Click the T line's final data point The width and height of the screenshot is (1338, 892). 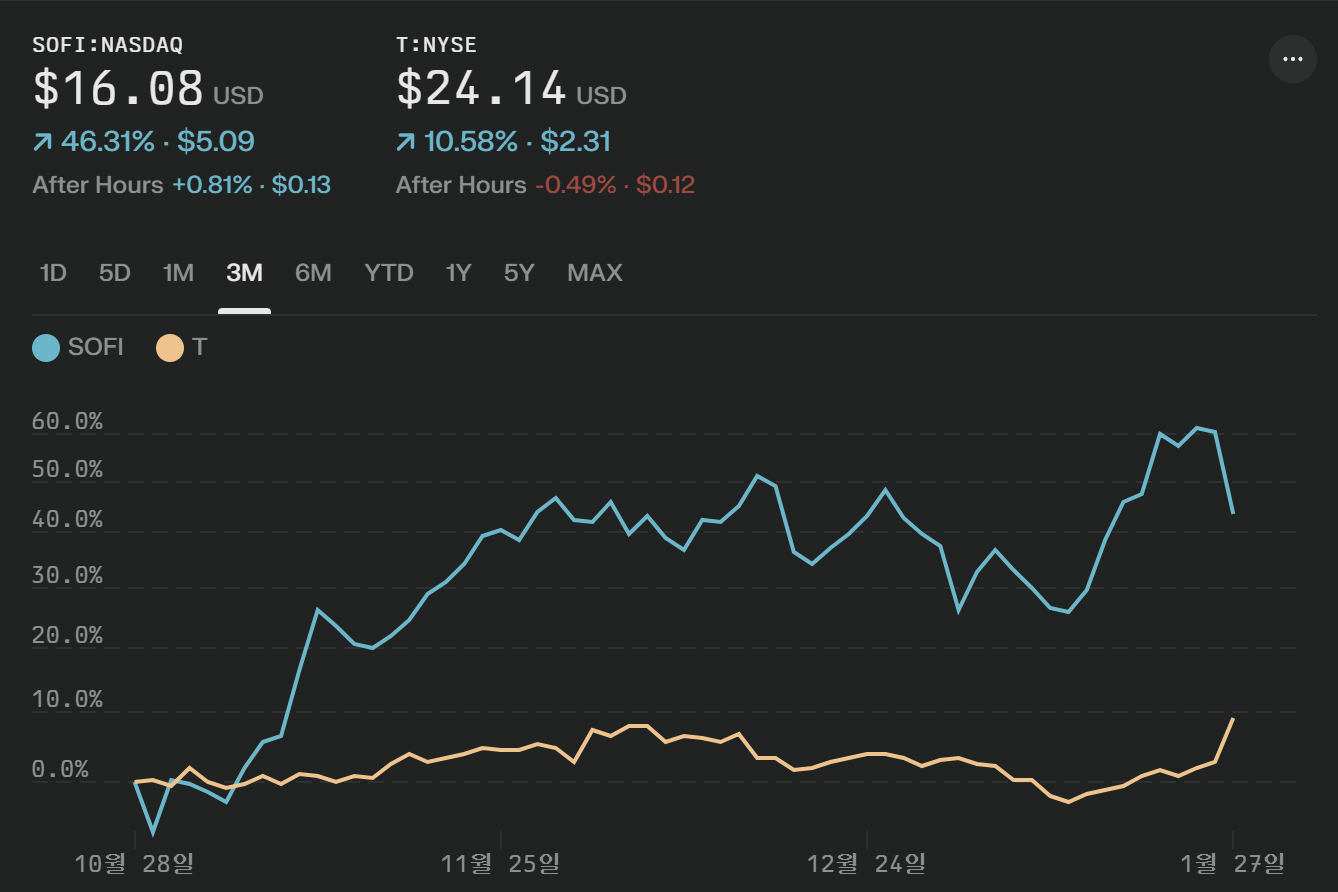pyautogui.click(x=1233, y=719)
